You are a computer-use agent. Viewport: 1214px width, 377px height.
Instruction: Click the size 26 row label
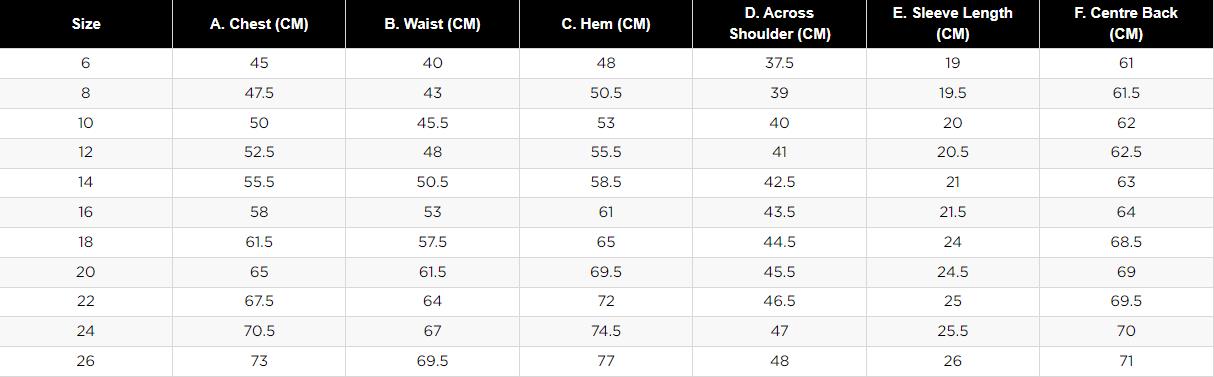click(x=85, y=362)
